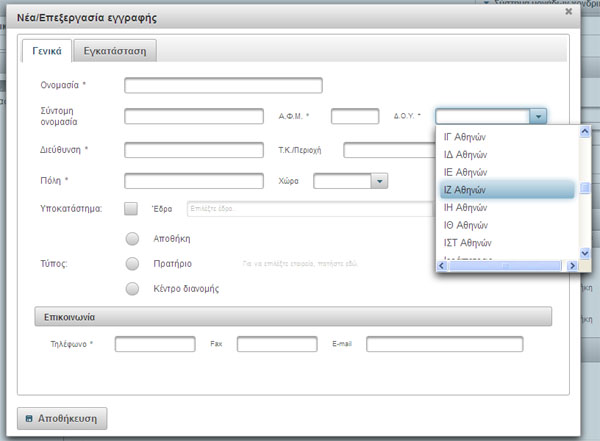Click the Επικοινωνία section header
This screenshot has width=600, height=441.
point(293,317)
